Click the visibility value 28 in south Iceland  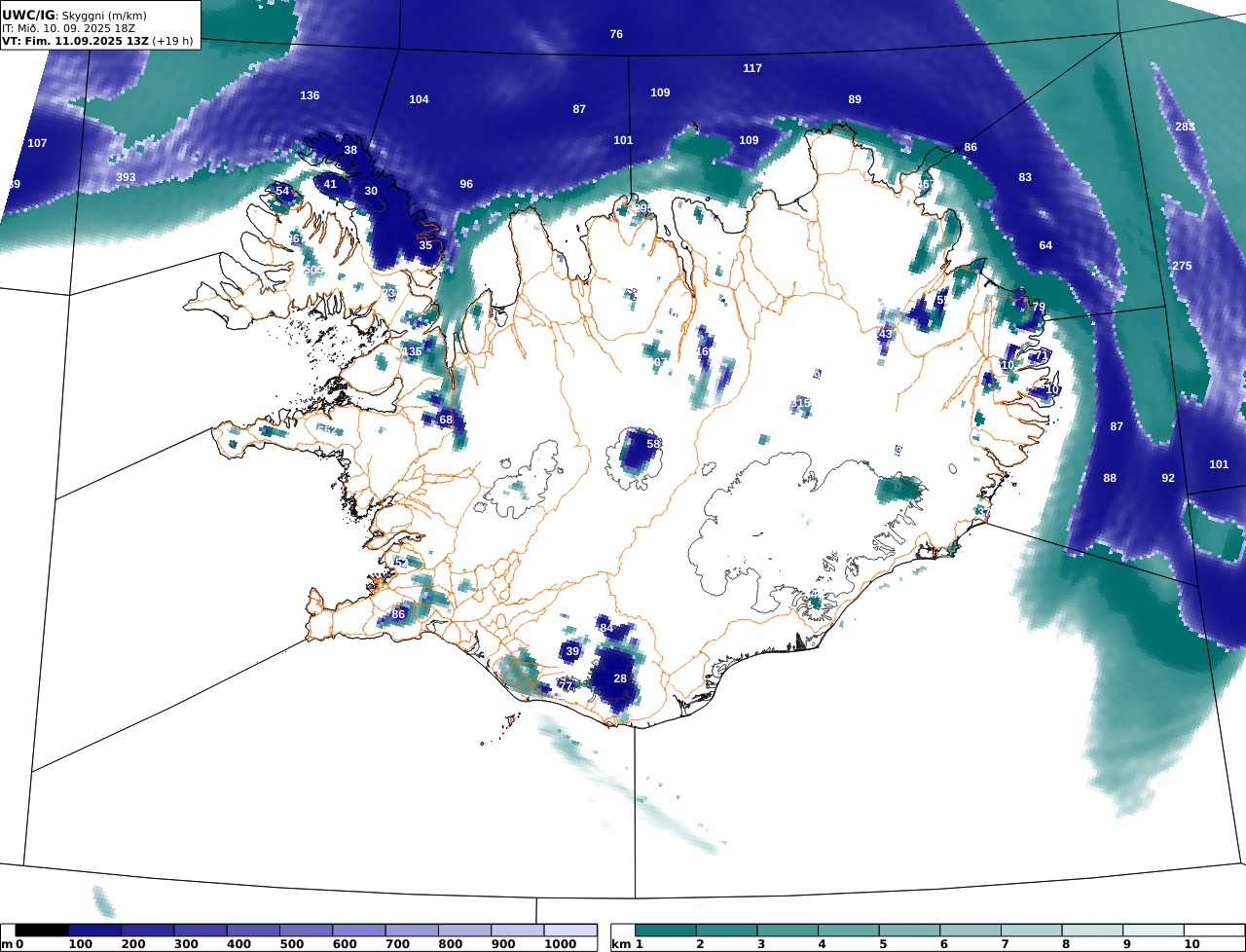[x=620, y=678]
